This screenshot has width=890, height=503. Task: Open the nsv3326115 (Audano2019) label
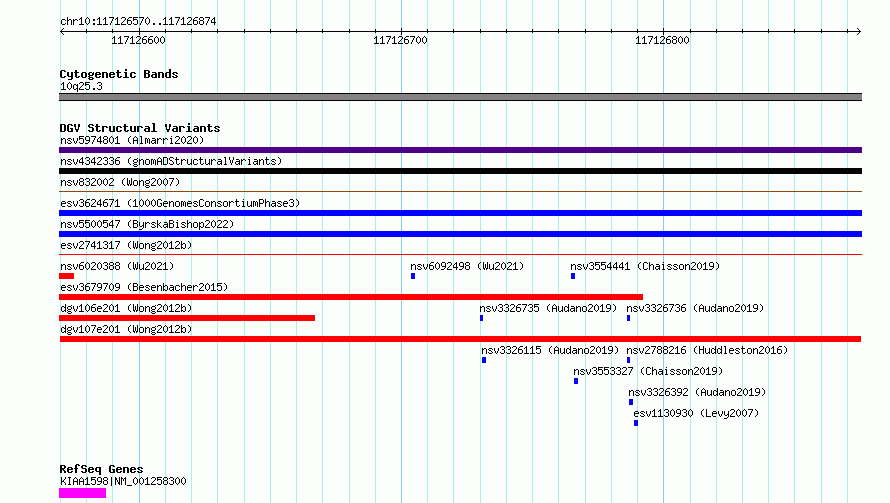(x=550, y=350)
